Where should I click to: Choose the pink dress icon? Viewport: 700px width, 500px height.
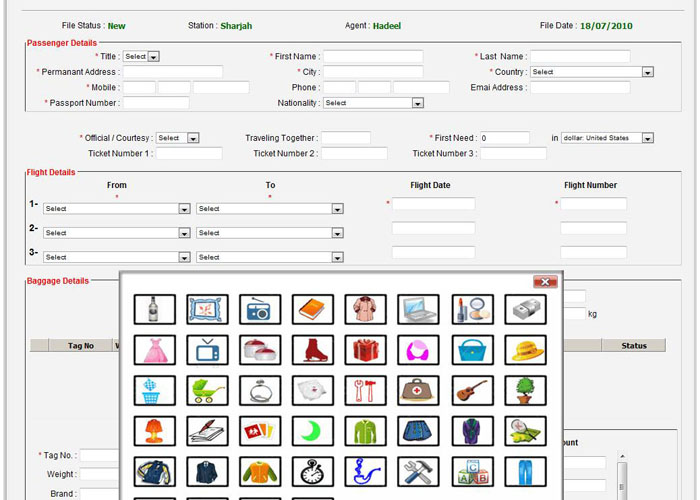pyautogui.click(x=154, y=350)
